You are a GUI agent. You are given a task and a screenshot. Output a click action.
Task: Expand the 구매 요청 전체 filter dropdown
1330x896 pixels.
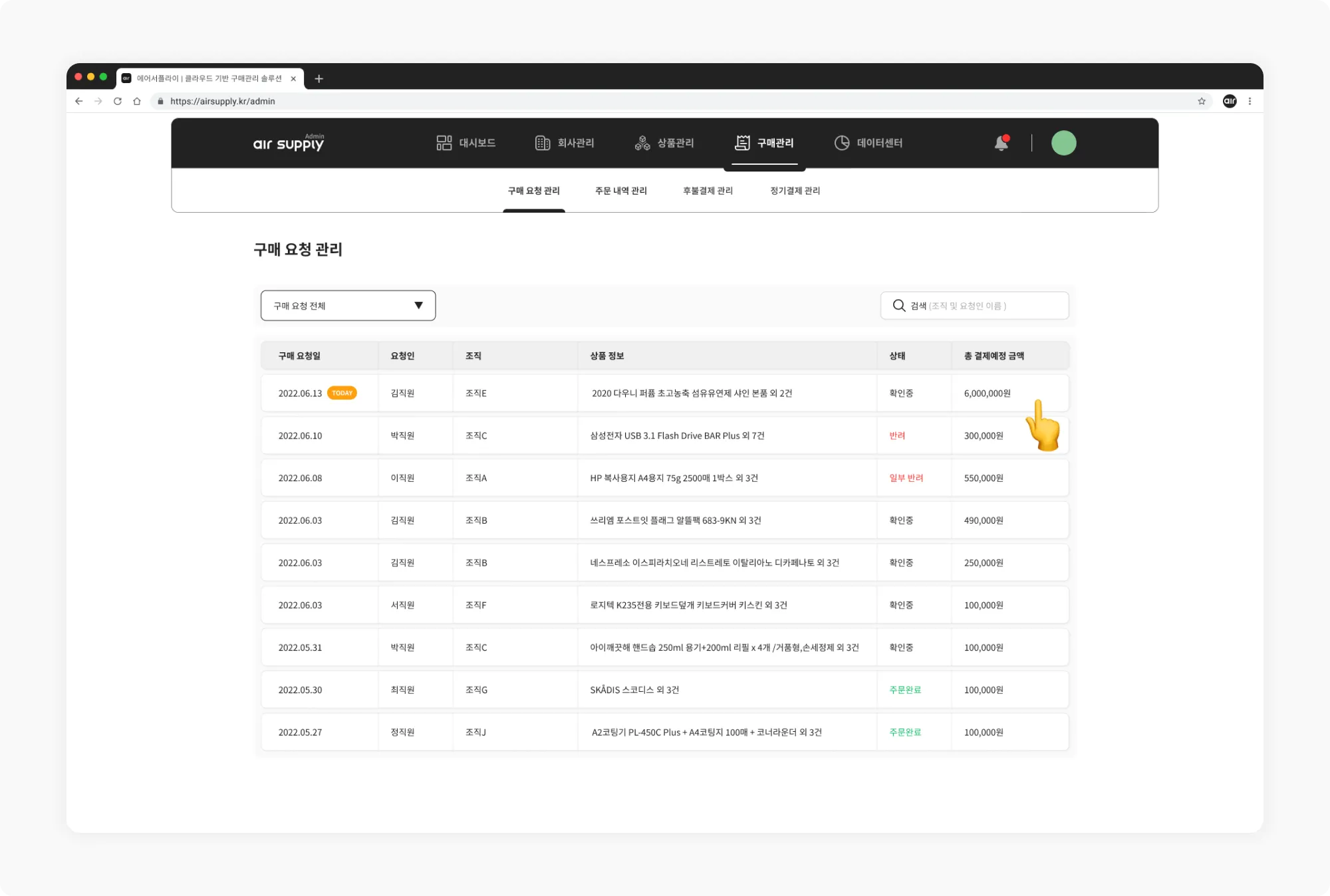point(348,306)
